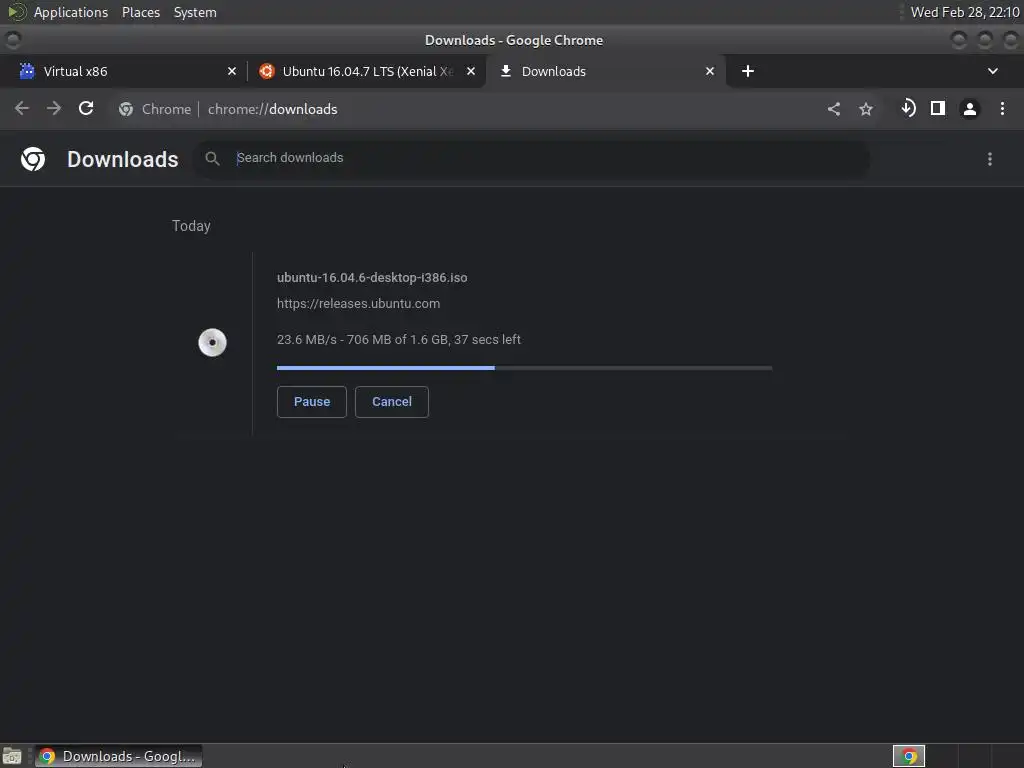Image resolution: width=1024 pixels, height=768 pixels.
Task: Click the taskbar Downloads - Google Chrome entry
Action: tap(118, 756)
